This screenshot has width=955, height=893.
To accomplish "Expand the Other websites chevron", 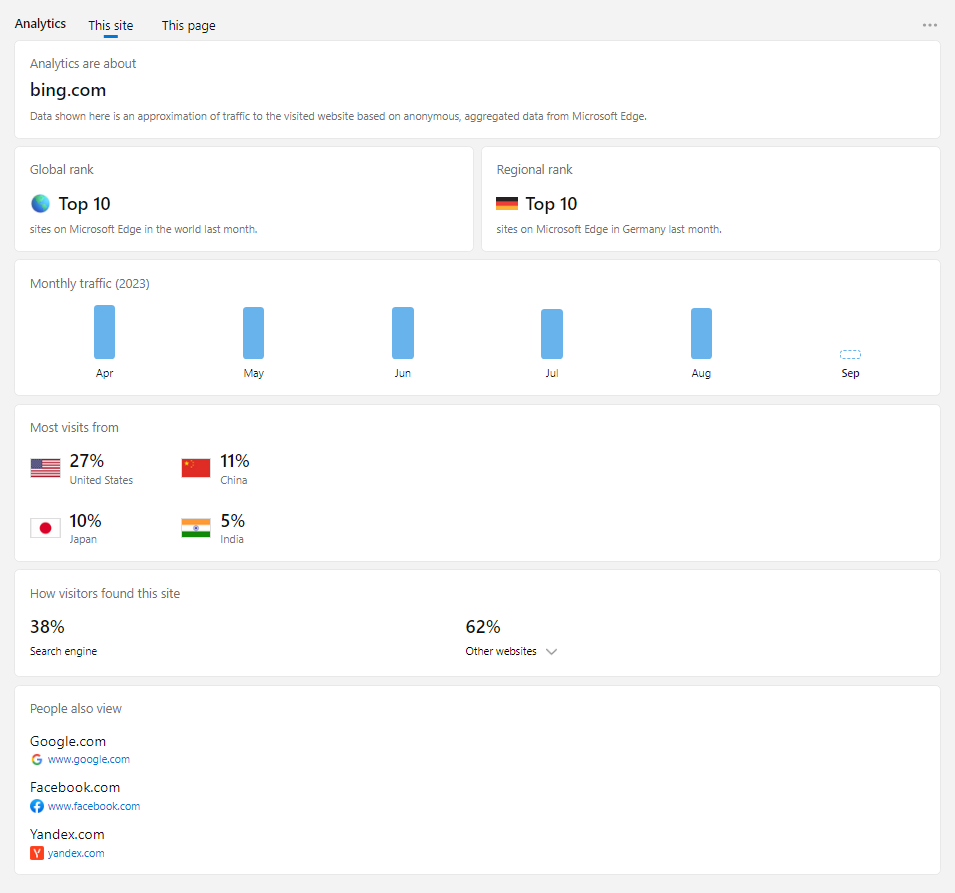I will tap(551, 652).
